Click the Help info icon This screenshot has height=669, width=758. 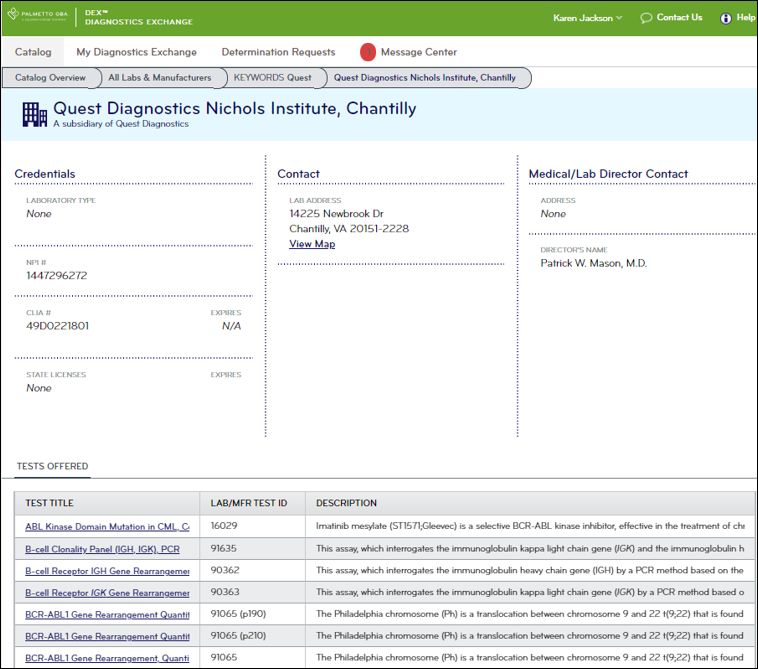726,18
